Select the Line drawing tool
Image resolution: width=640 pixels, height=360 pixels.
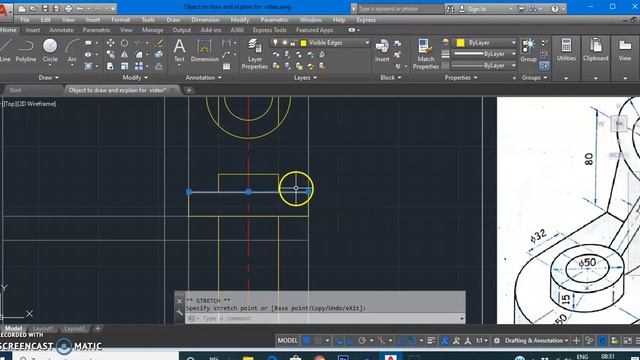pos(5,50)
